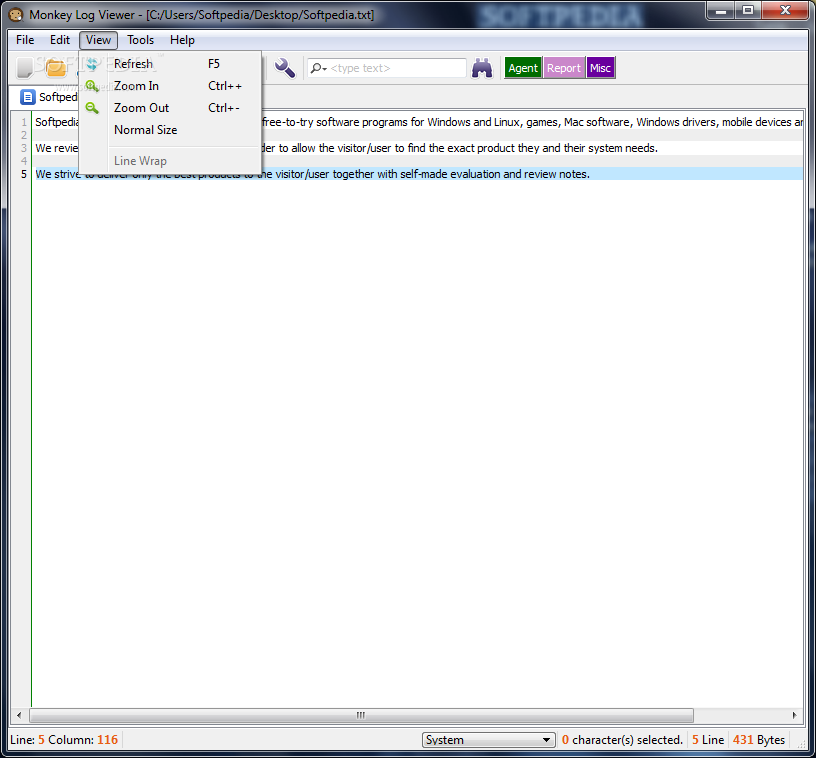The height and width of the screenshot is (758, 816).
Task: Open the File menu
Action: (25, 40)
